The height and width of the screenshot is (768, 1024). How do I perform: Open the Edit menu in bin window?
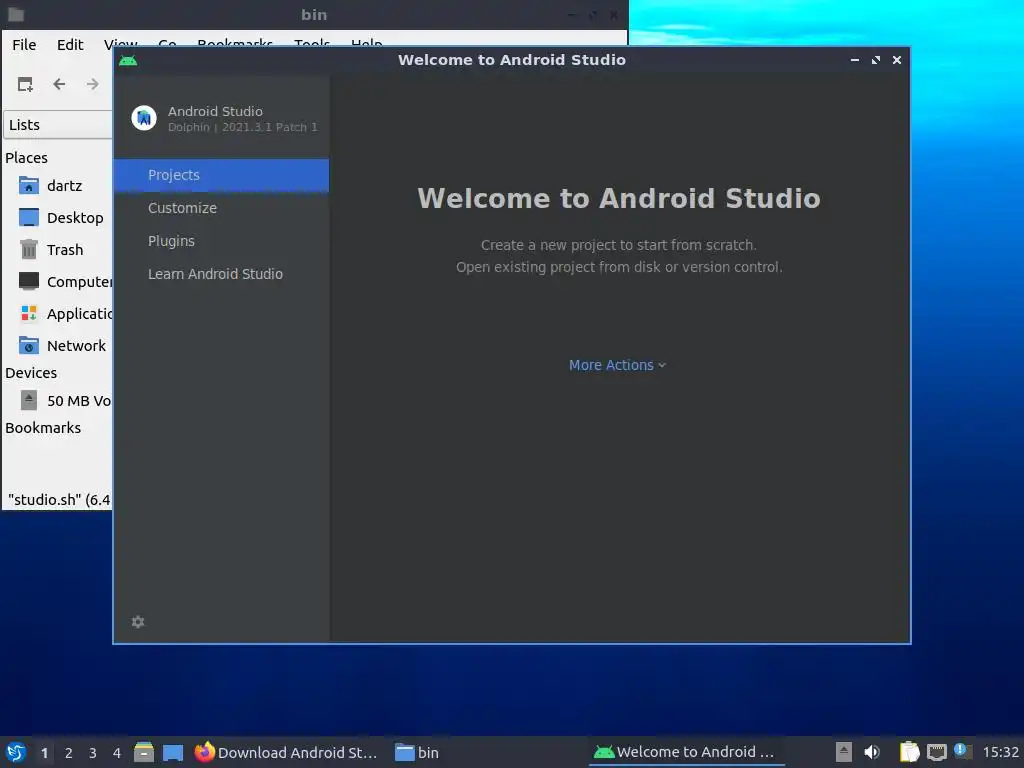pos(70,44)
